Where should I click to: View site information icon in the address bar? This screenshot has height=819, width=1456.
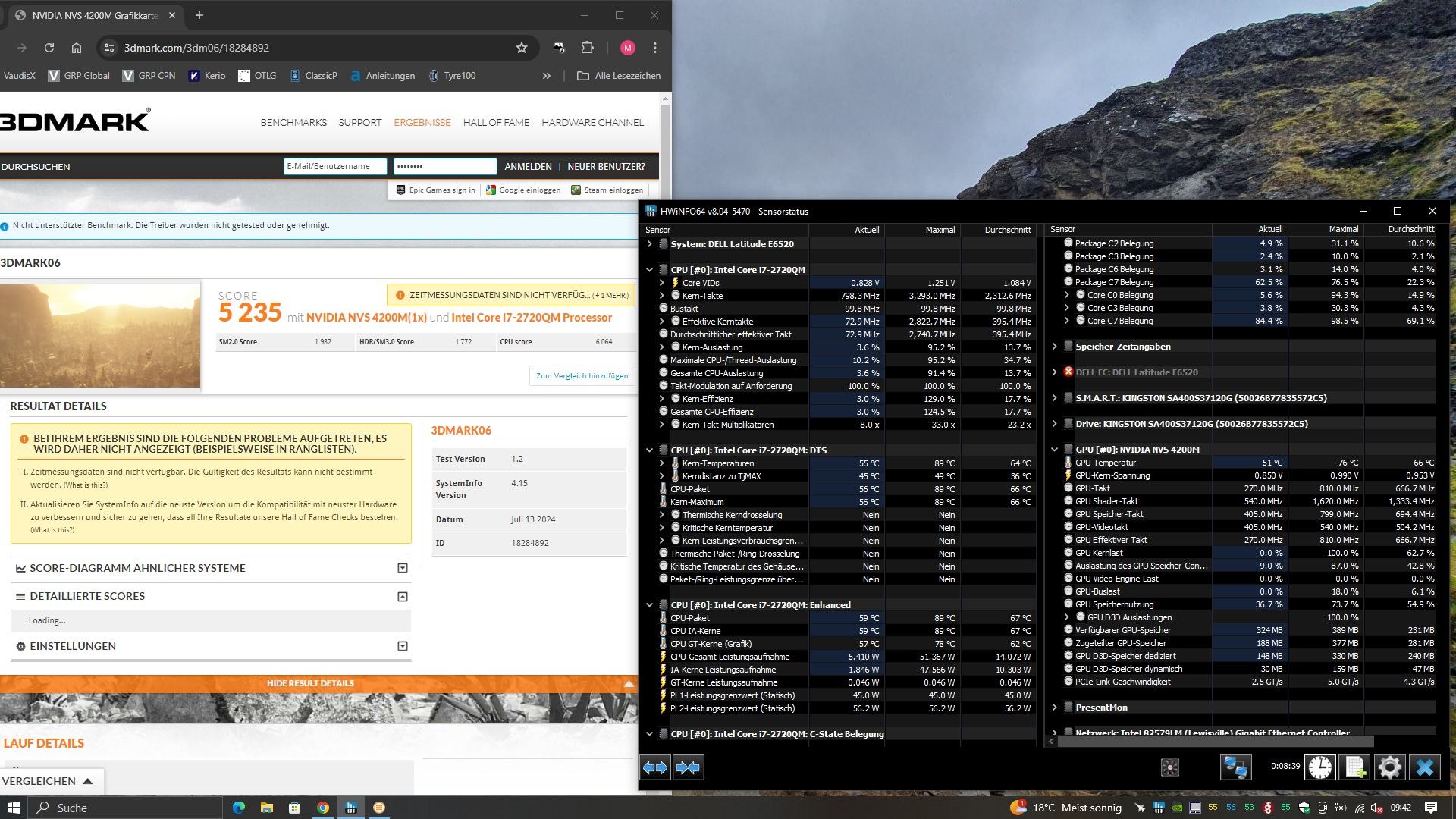(109, 48)
